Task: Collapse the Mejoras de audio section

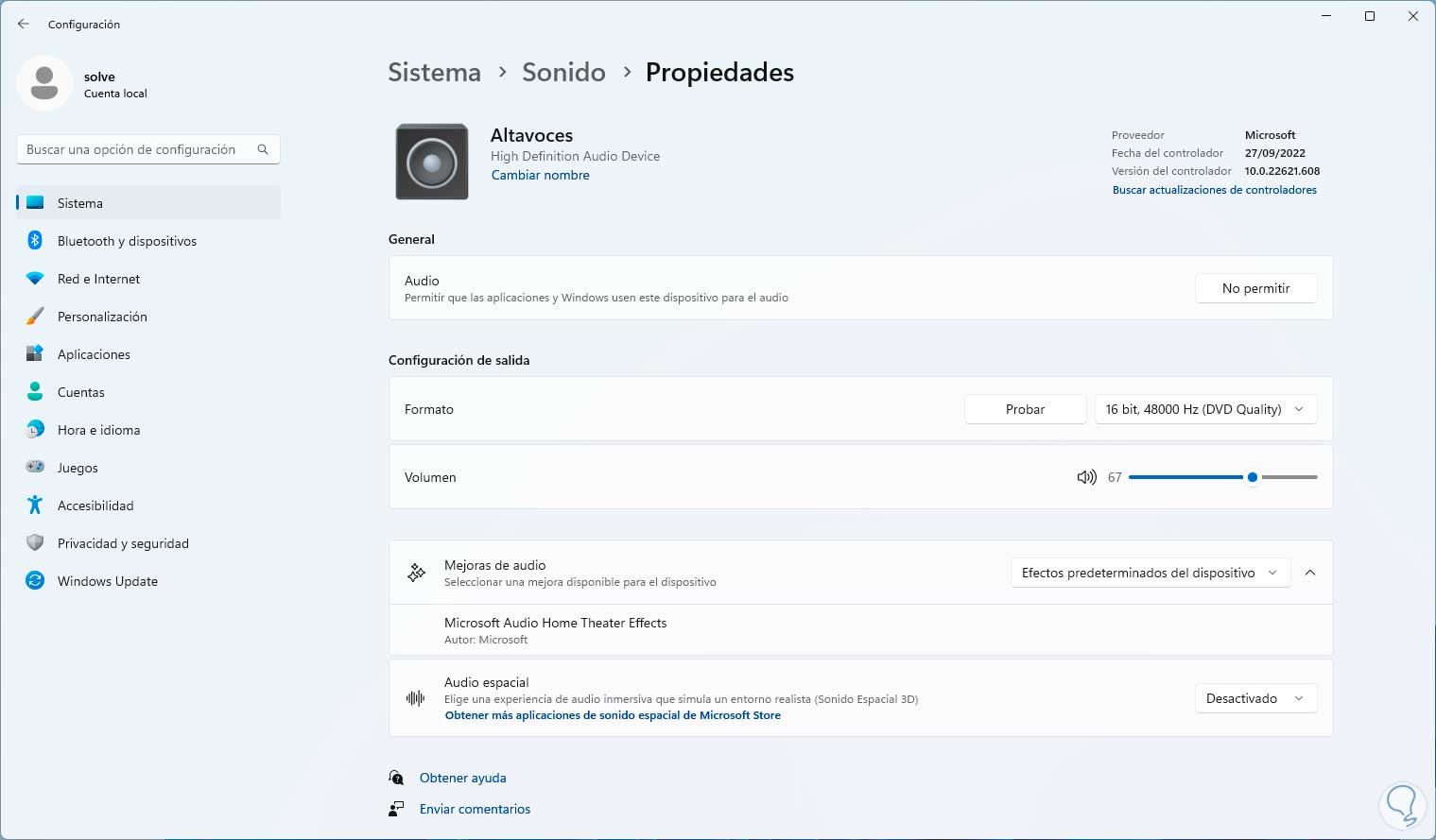Action: tap(1310, 573)
